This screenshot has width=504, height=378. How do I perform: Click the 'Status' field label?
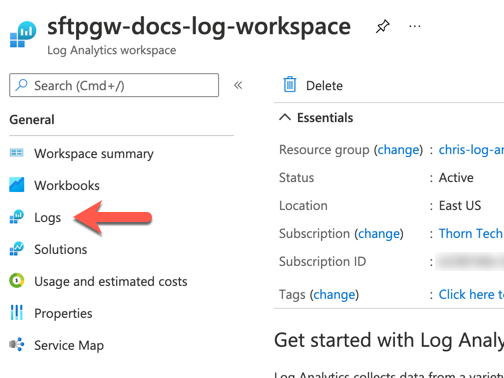pos(297,178)
